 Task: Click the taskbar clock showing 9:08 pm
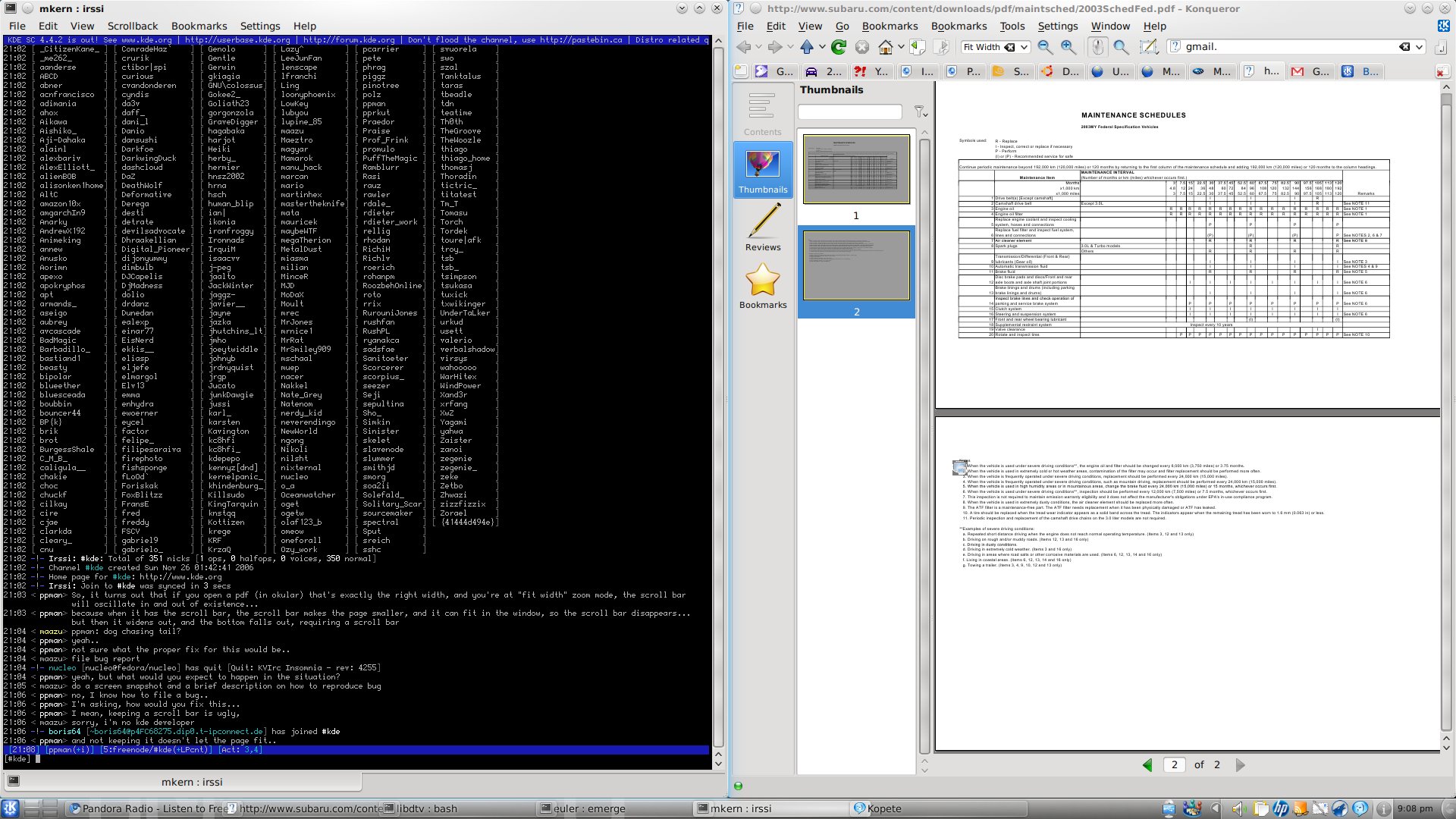(x=1415, y=809)
